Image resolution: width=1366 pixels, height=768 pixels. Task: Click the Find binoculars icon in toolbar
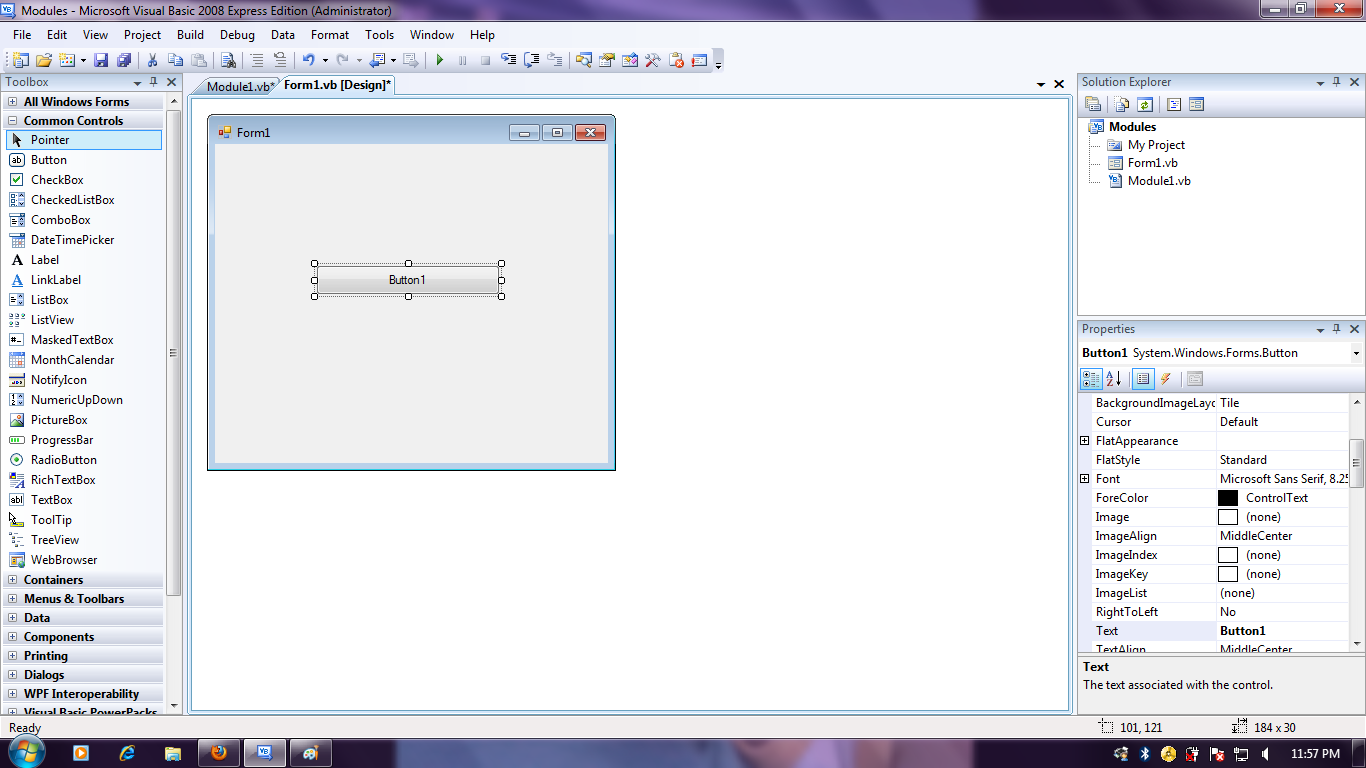tap(229, 60)
